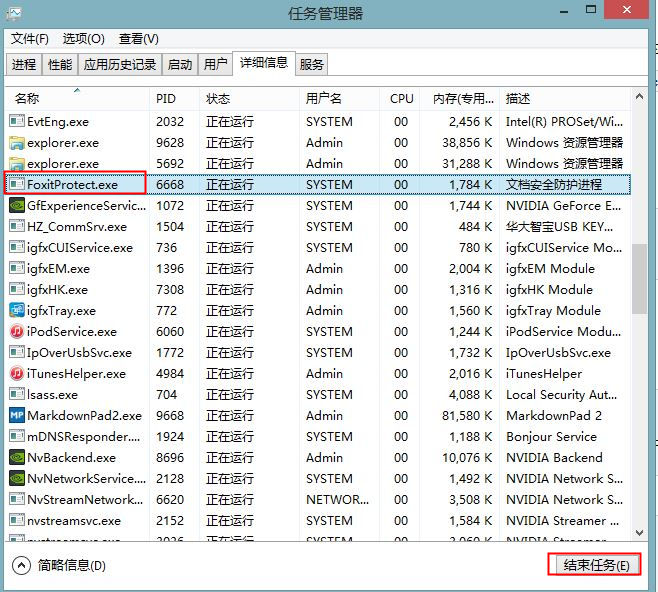Click the igfxCUIService.exe process icon

click(x=17, y=248)
